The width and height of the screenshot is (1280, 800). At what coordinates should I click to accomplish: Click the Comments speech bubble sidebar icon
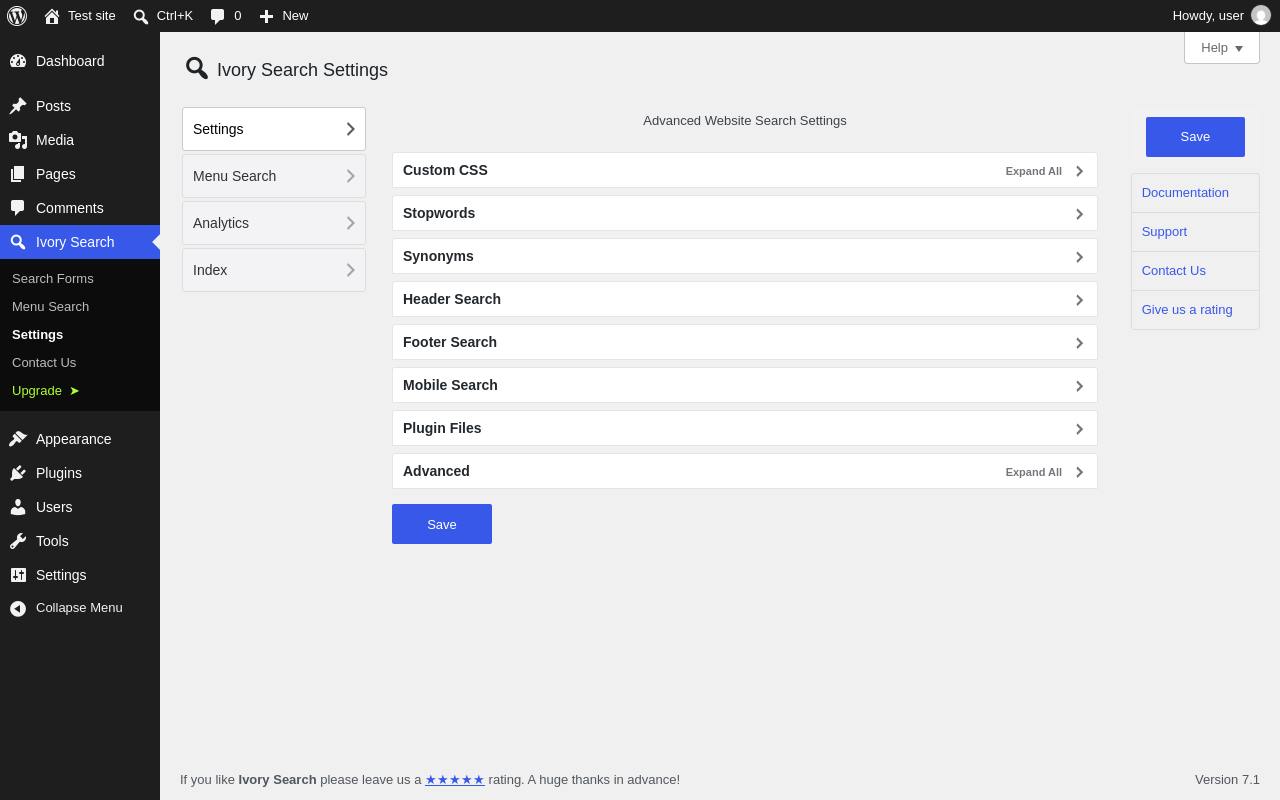(x=18, y=208)
